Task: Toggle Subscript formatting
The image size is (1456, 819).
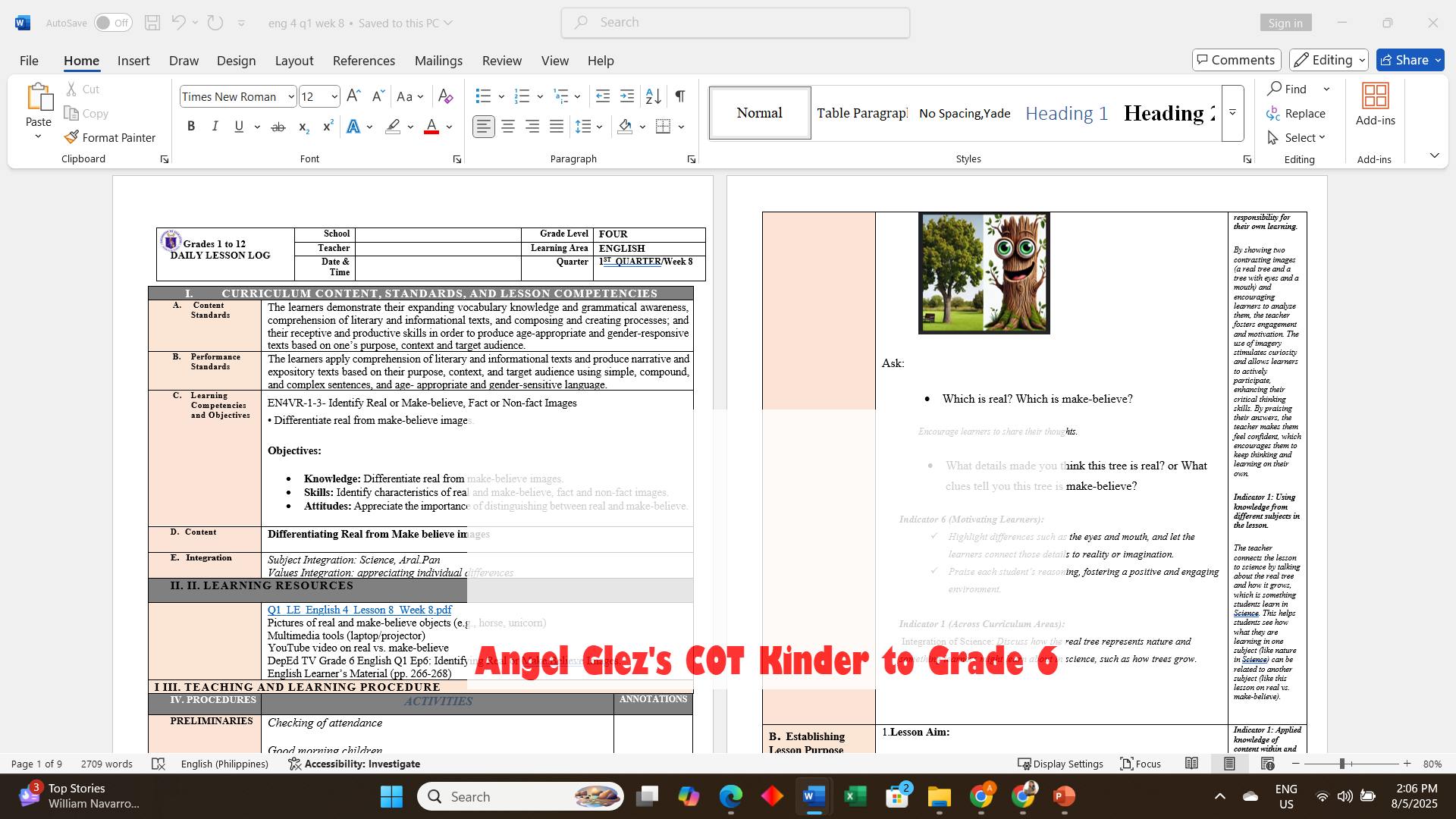Action: [x=303, y=127]
